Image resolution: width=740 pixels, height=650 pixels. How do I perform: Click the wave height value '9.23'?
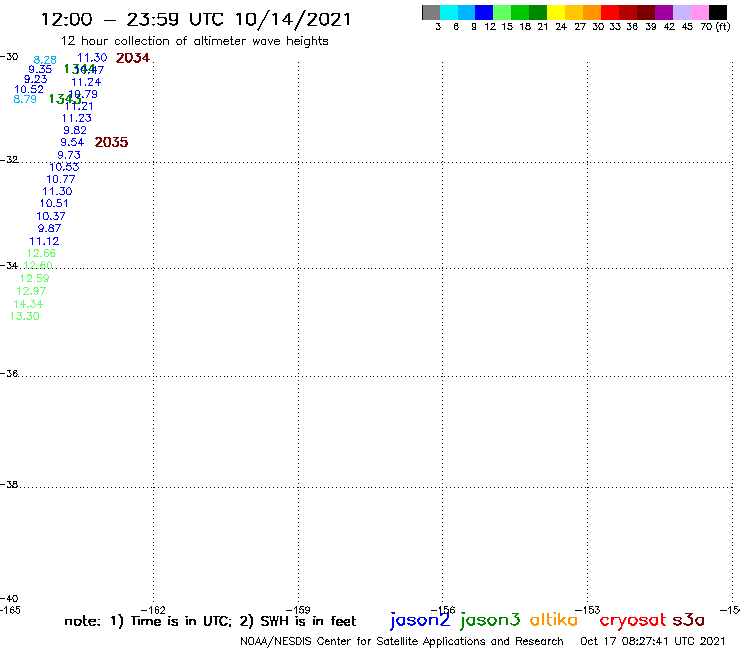[35, 79]
